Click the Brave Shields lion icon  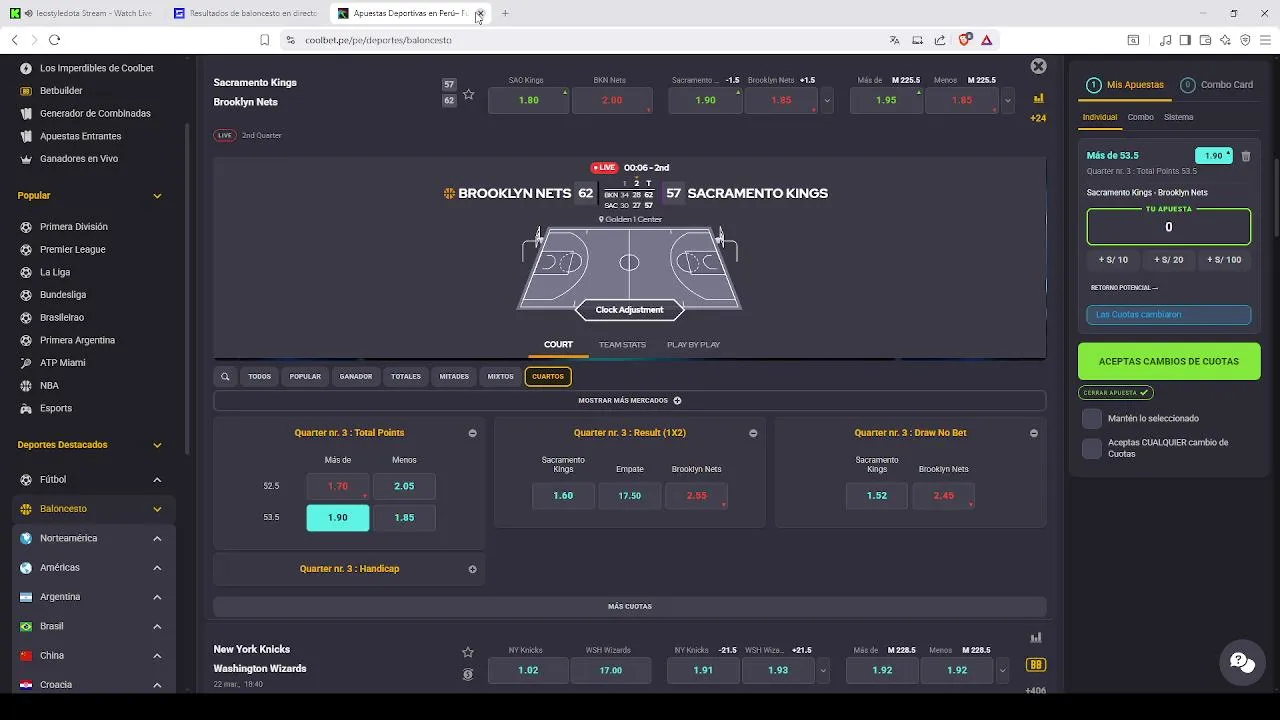tap(964, 40)
